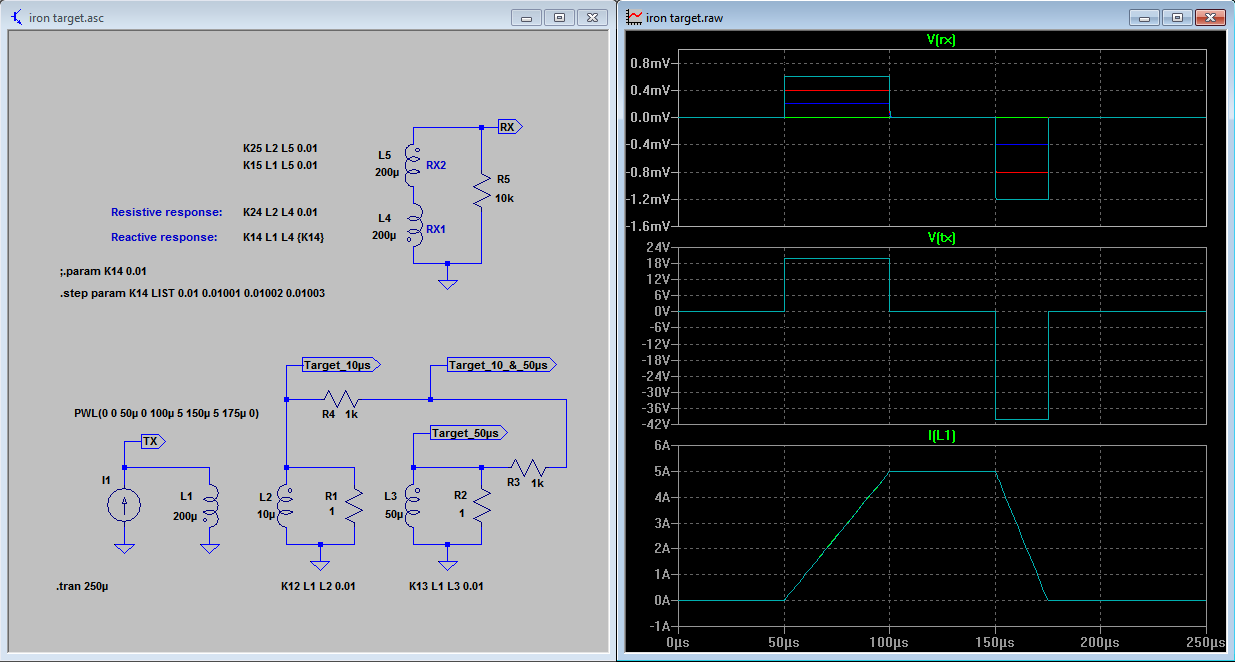Select the I(L1) trace label
The height and width of the screenshot is (662, 1235).
(x=942, y=435)
